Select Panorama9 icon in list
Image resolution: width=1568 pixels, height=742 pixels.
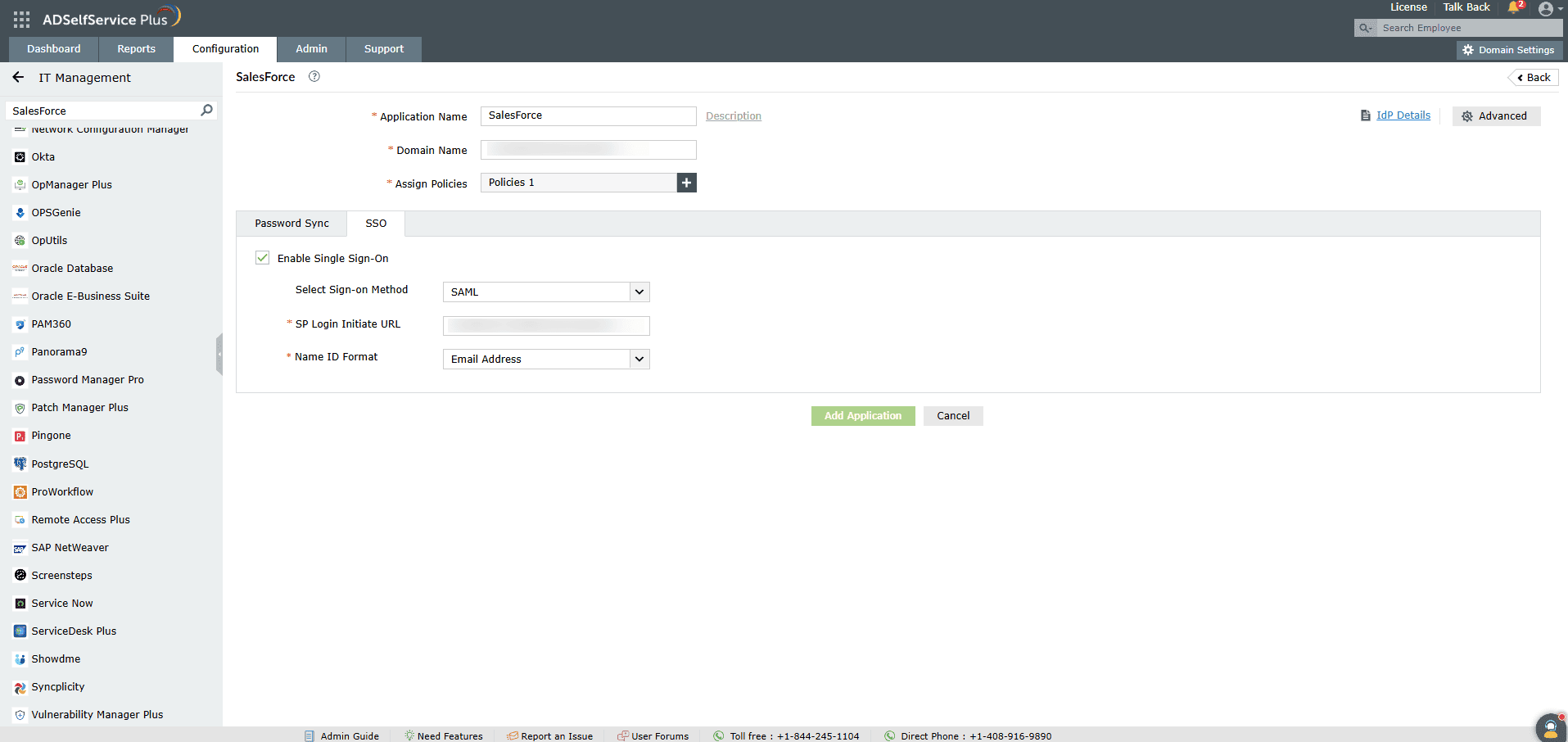pos(20,352)
